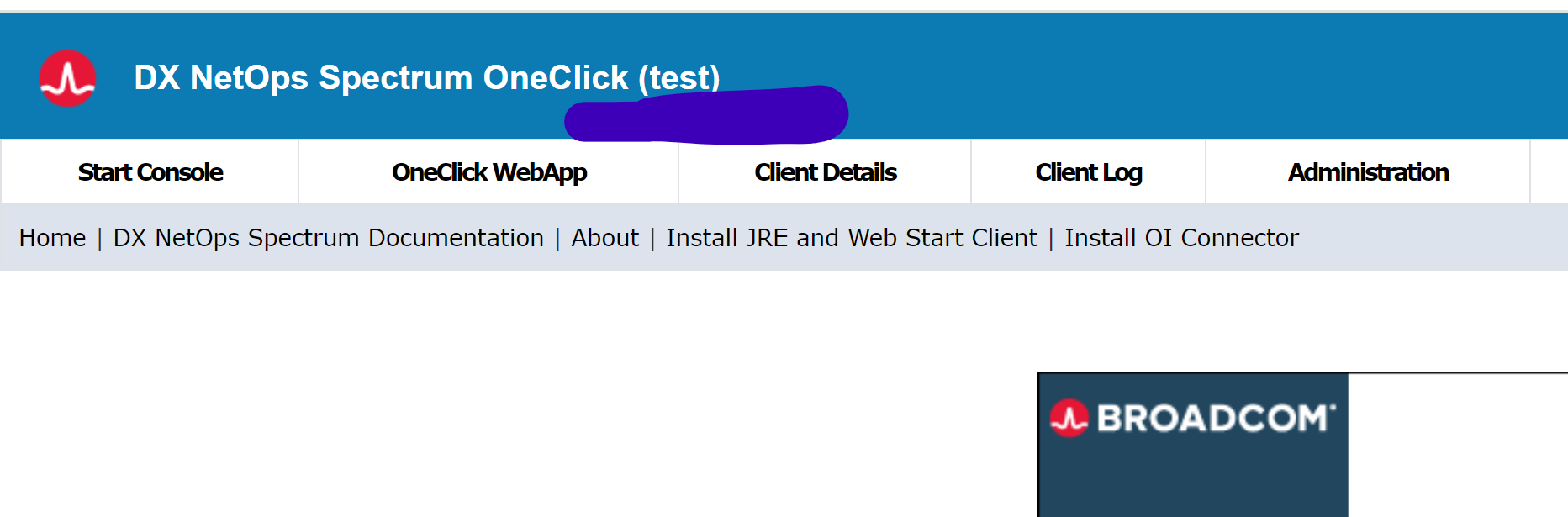Open DX NetOps Spectrum Documentation link
Image resolution: width=1568 pixels, height=517 pixels.
(x=329, y=238)
